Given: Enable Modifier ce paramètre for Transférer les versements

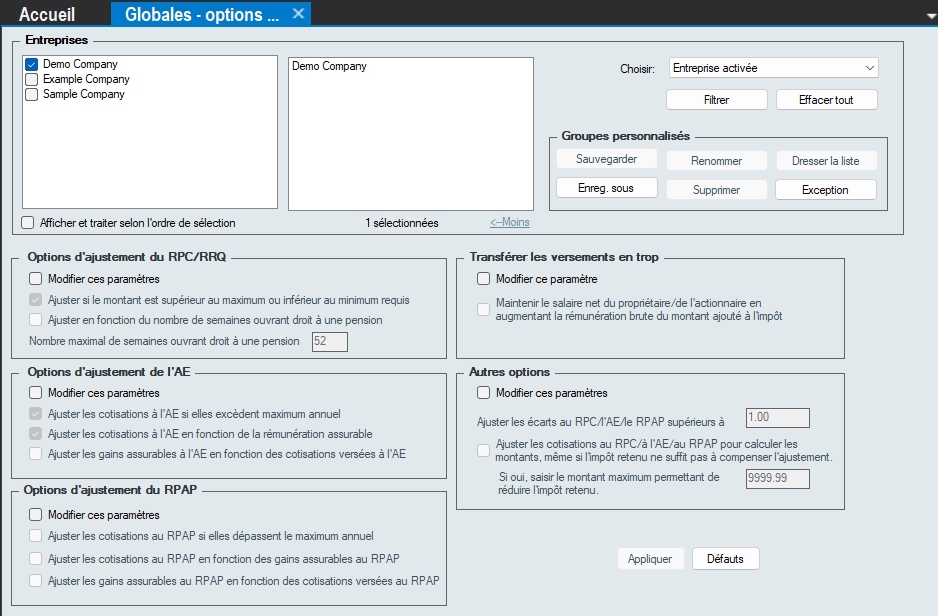Looking at the screenshot, I should (484, 279).
